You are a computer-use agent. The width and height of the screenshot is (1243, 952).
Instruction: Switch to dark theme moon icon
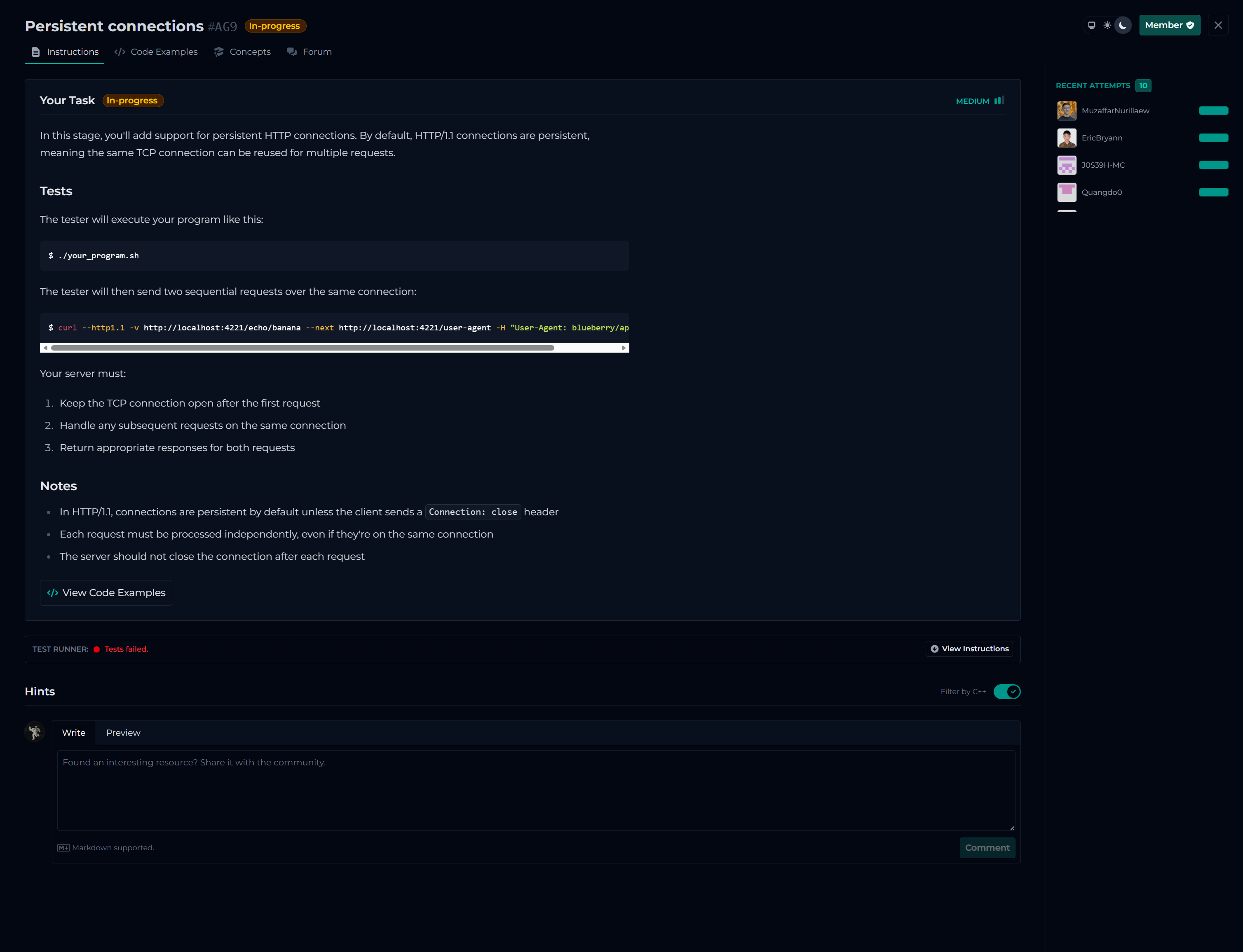(x=1123, y=26)
